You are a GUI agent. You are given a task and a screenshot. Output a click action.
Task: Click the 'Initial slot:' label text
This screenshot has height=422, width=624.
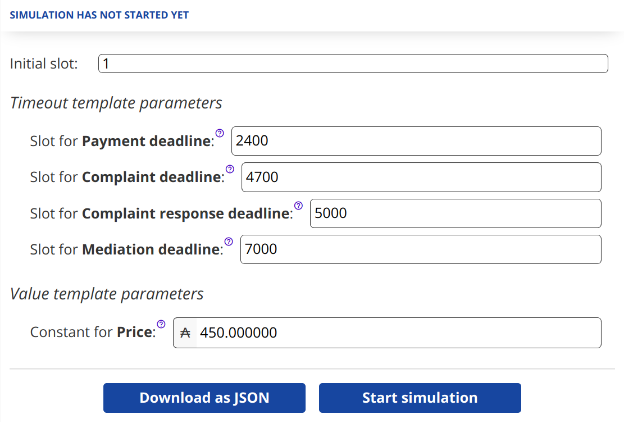[x=44, y=64]
